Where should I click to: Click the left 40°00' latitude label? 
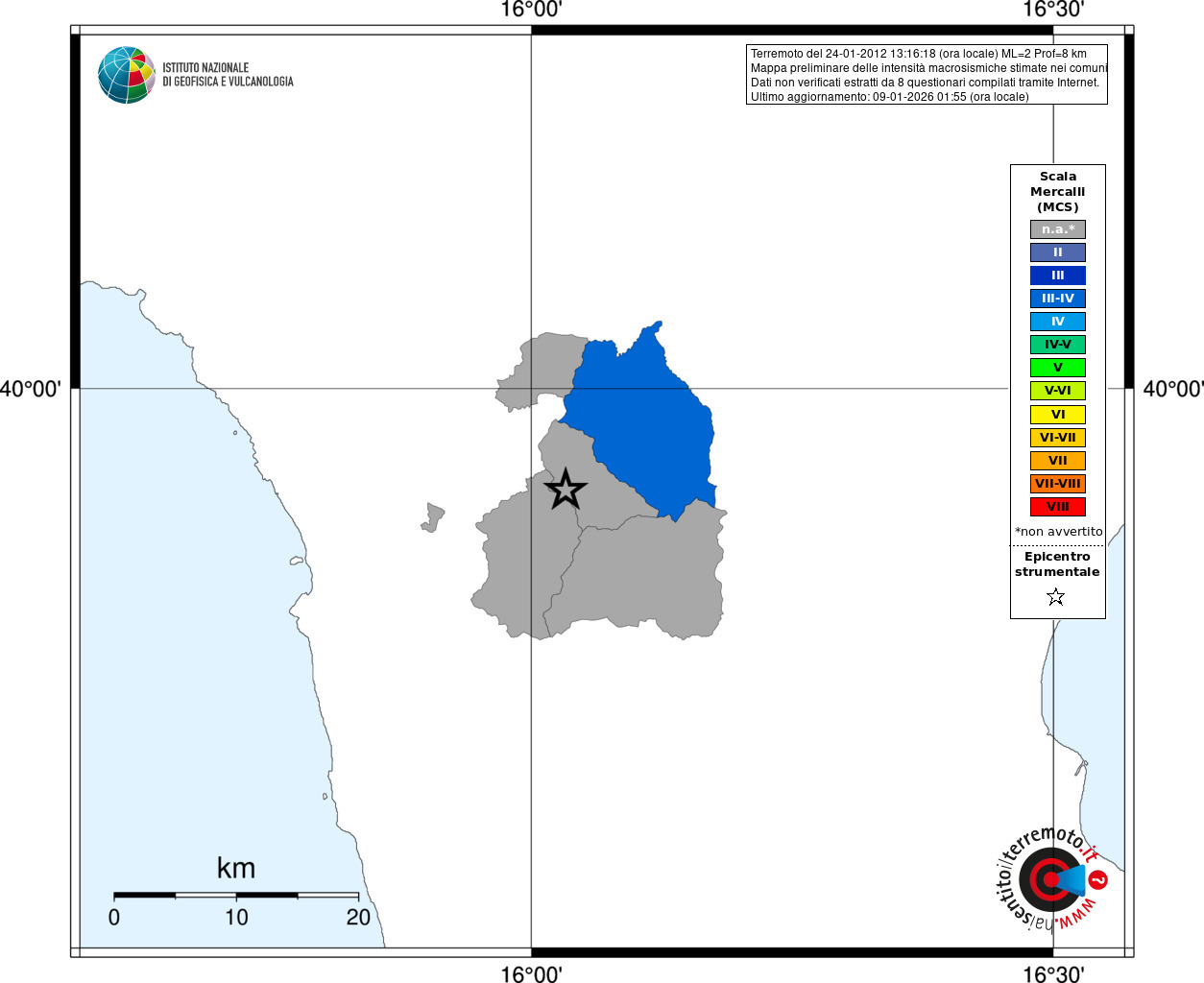click(x=31, y=389)
